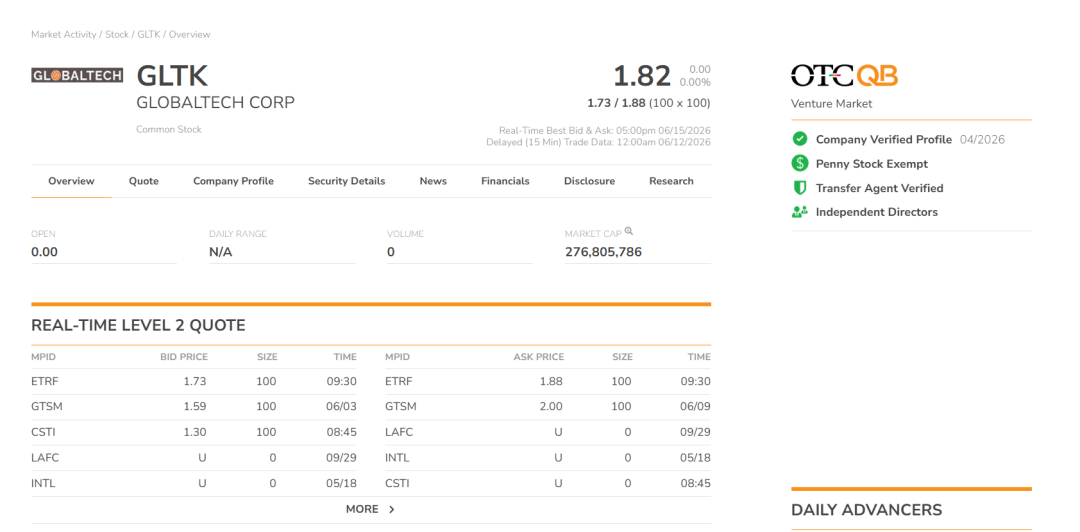Click the last price 1.82
Screen dimensions: 1080x532
[642, 76]
